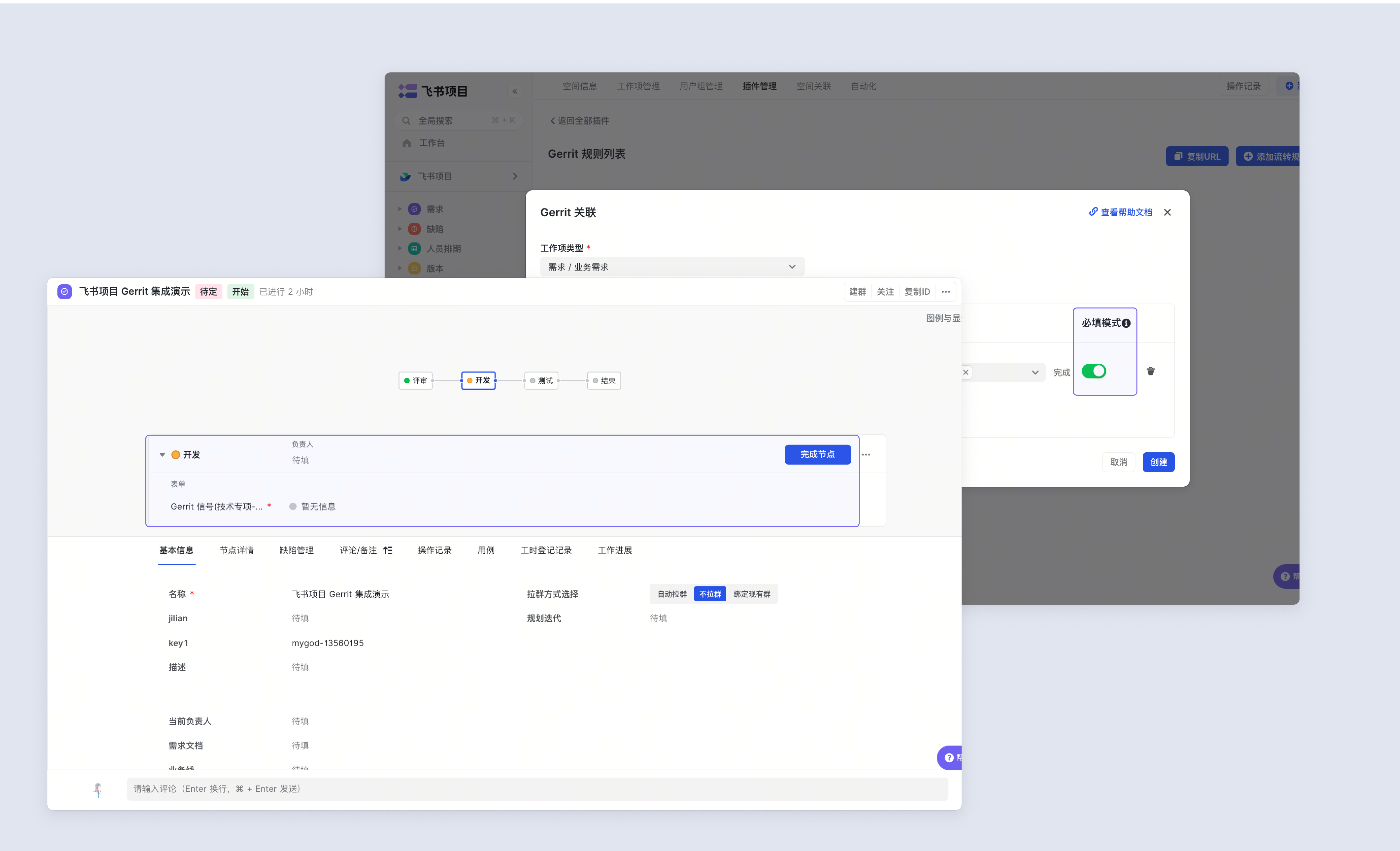The image size is (1400, 851).
Task: Expand the 版本 tree item
Action: (x=400, y=268)
